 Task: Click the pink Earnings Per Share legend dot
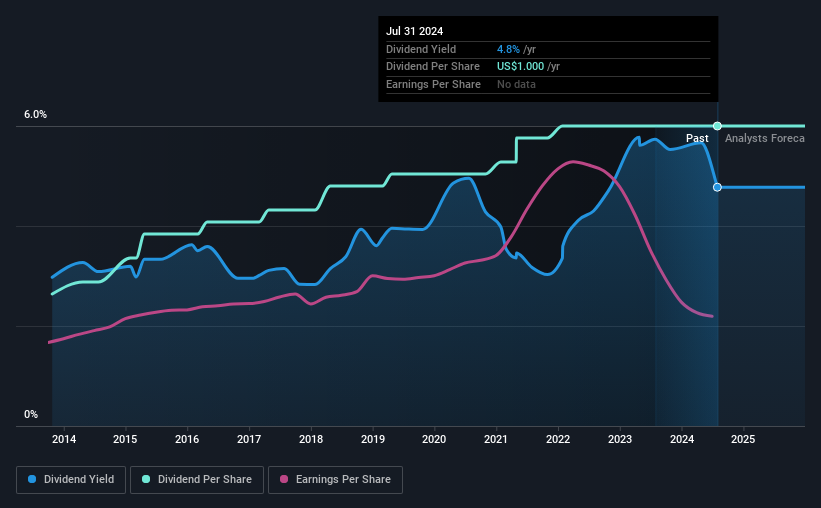[284, 479]
